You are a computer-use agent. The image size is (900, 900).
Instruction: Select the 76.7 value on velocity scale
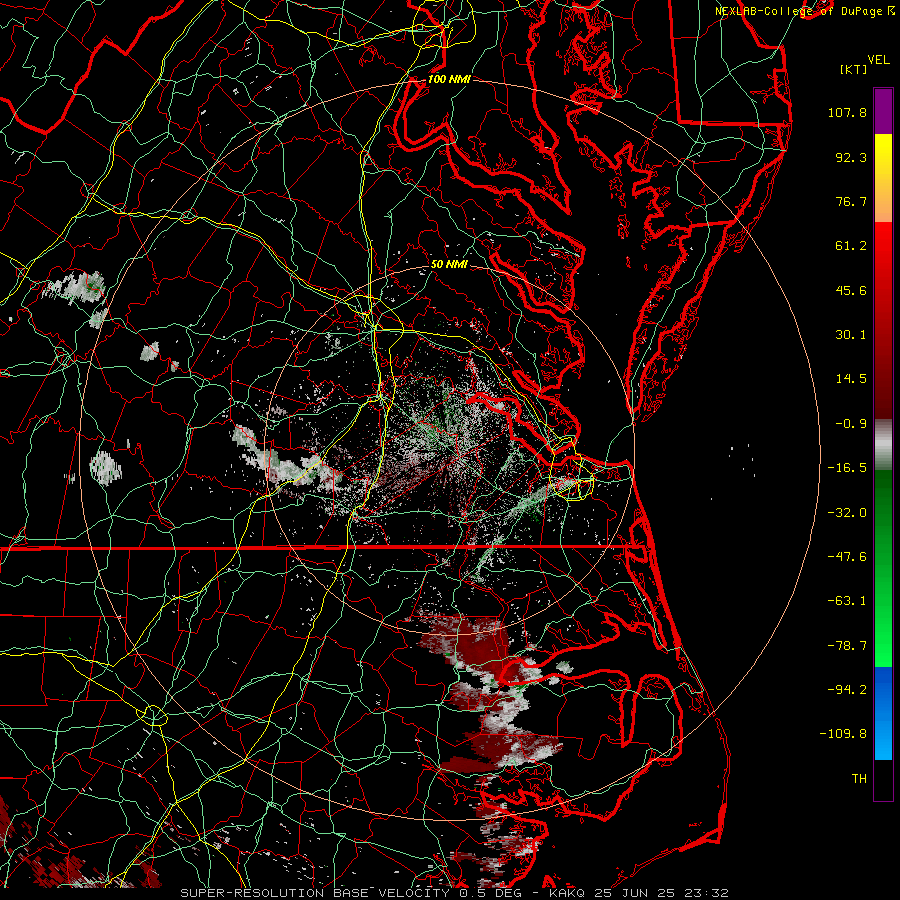851,201
